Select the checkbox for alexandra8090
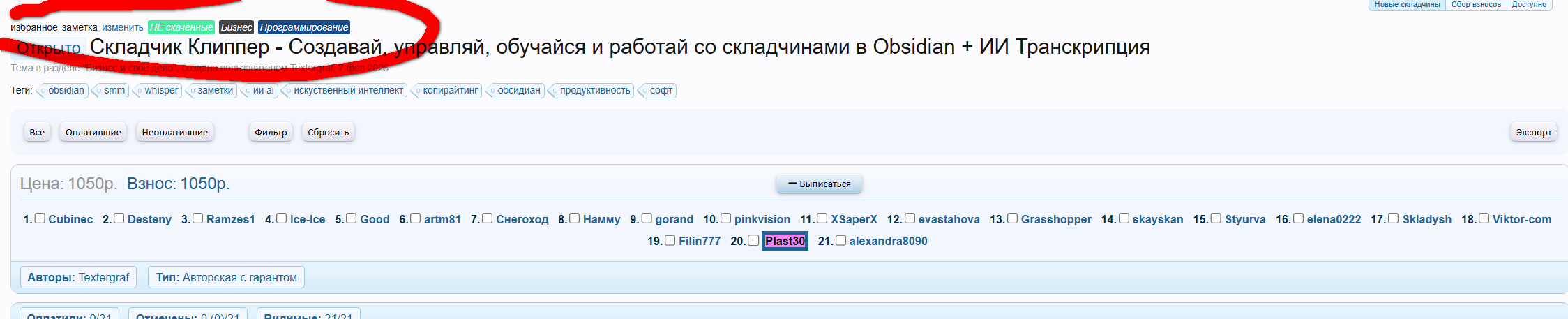 click(x=841, y=240)
